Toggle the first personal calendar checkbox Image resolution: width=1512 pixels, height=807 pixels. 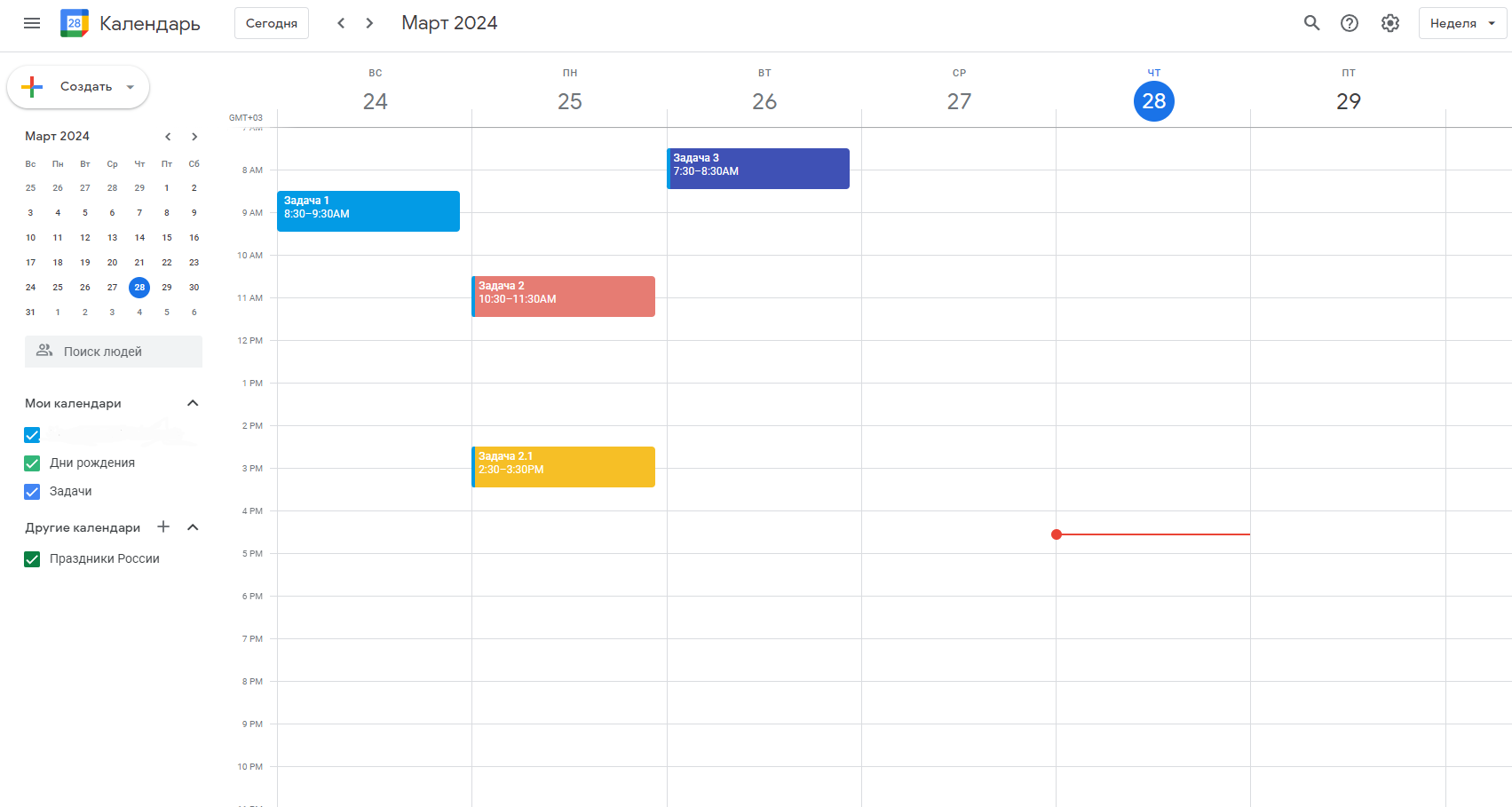pyautogui.click(x=32, y=435)
